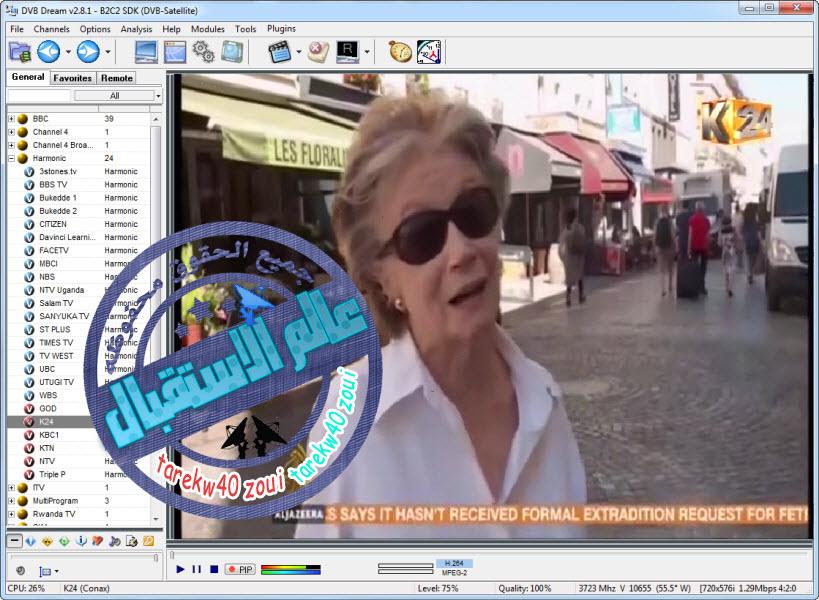The width and height of the screenshot is (819, 600).
Task: Click the document page icon in bottom row
Action: [132, 542]
